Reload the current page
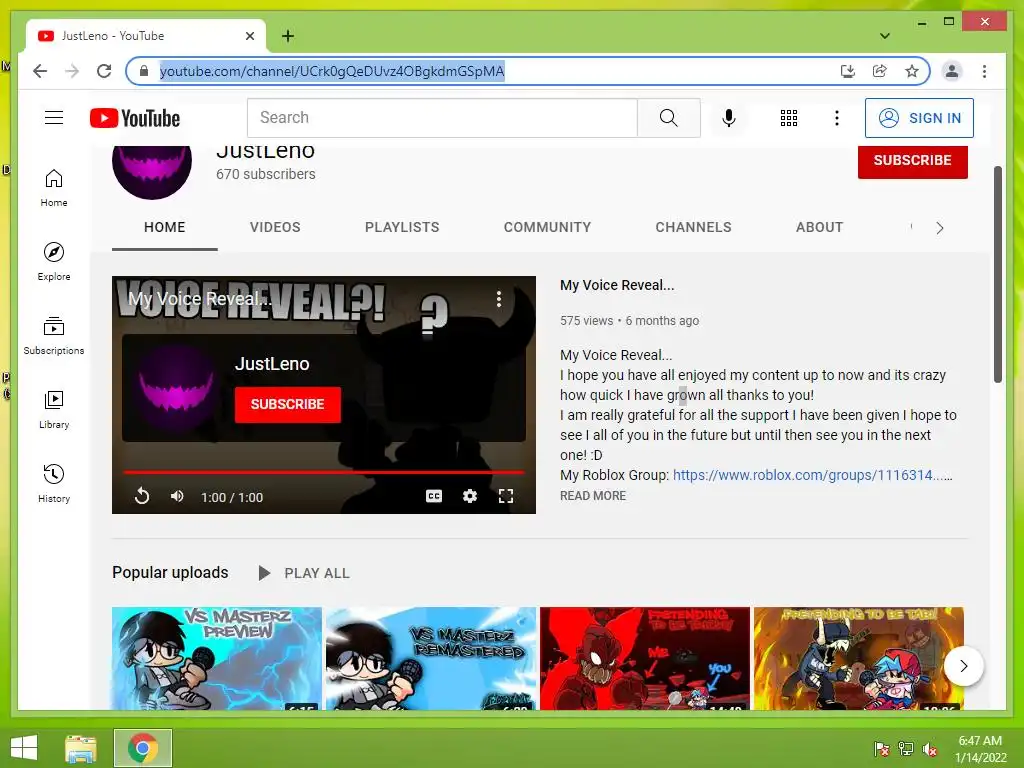The image size is (1024, 768). (x=104, y=71)
